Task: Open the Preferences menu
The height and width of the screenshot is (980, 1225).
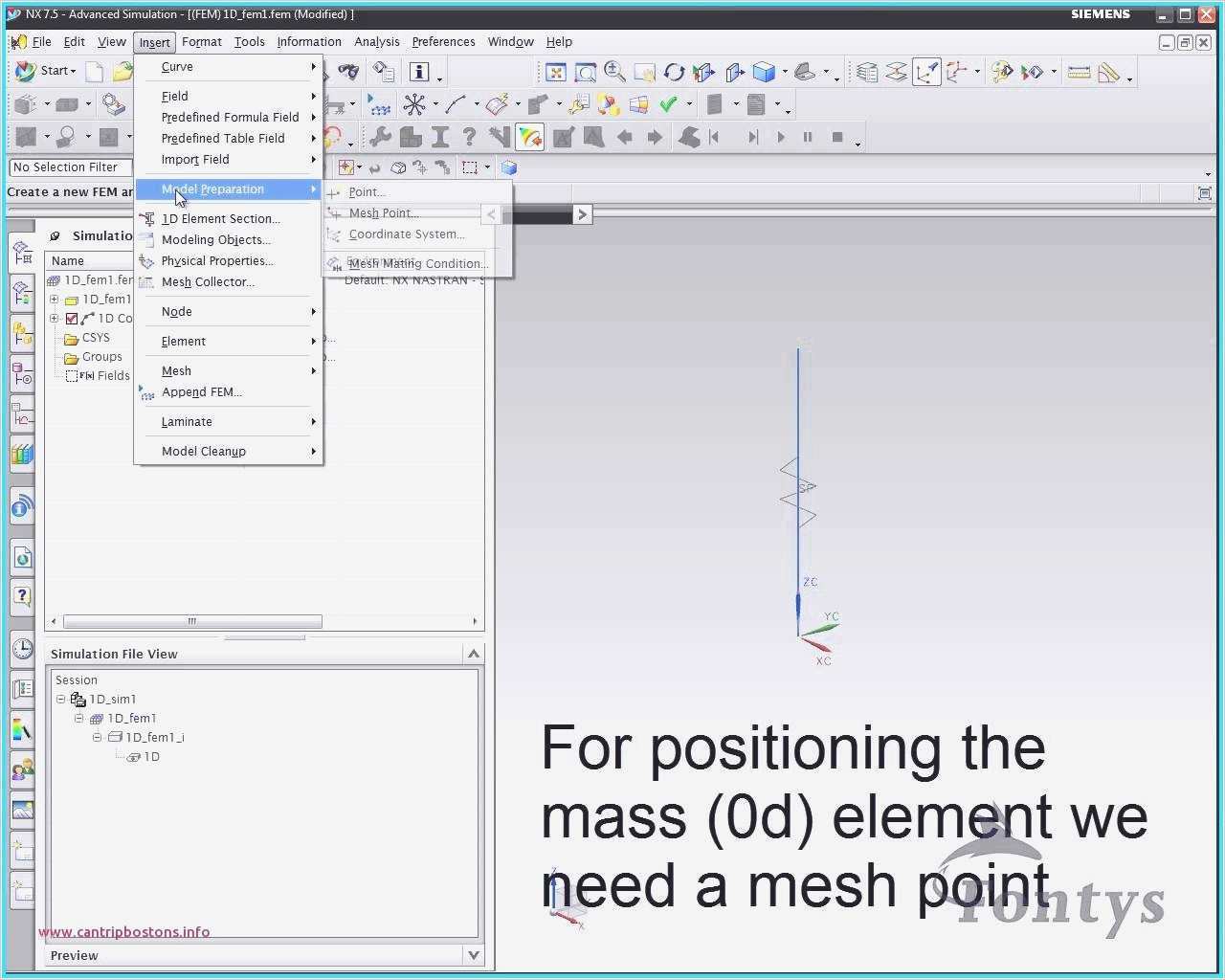Action: click(443, 42)
